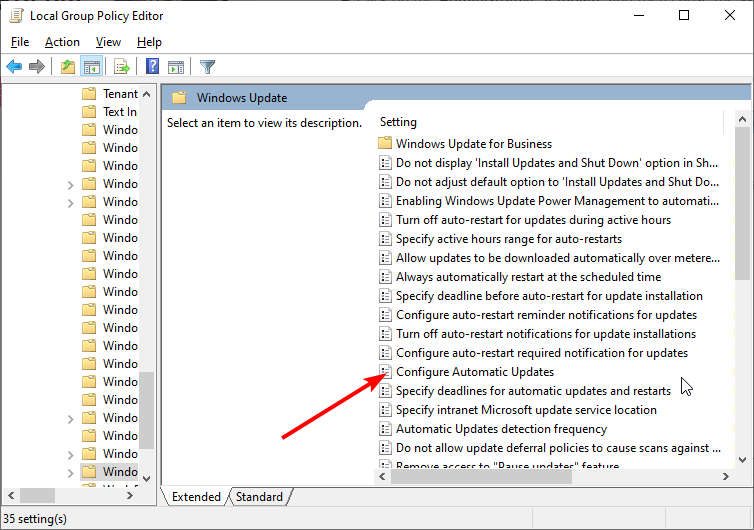Click up arrow of settings list scrollbar

point(742,119)
